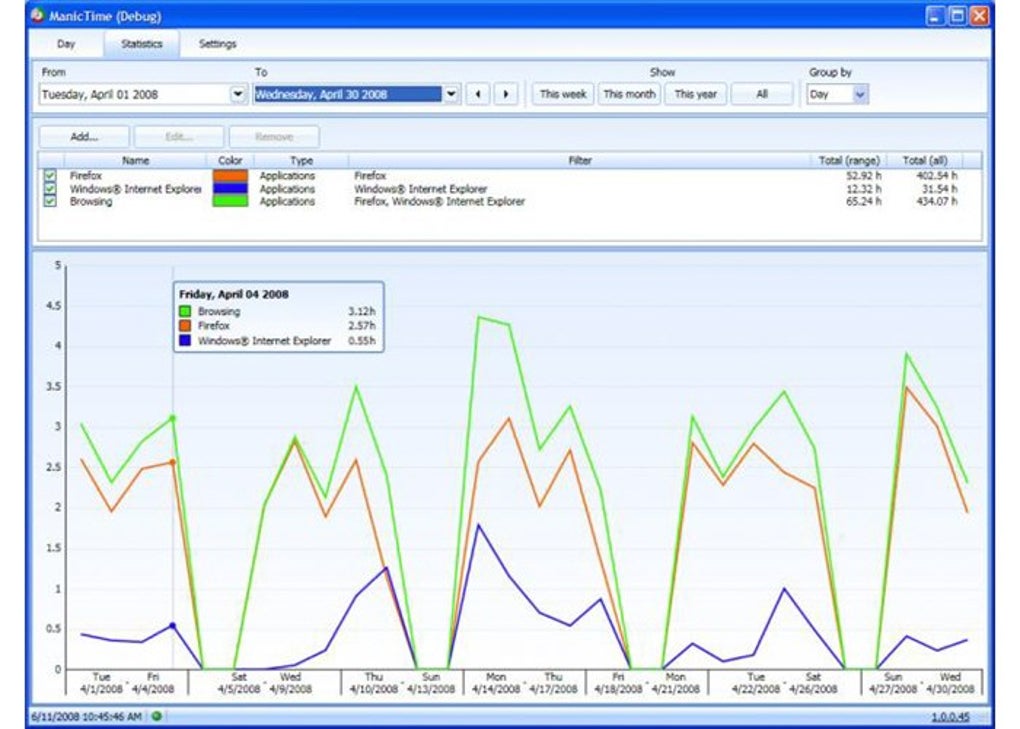This screenshot has width=1020, height=729.
Task: Click the 12.32 h total range value
Action: click(x=864, y=189)
